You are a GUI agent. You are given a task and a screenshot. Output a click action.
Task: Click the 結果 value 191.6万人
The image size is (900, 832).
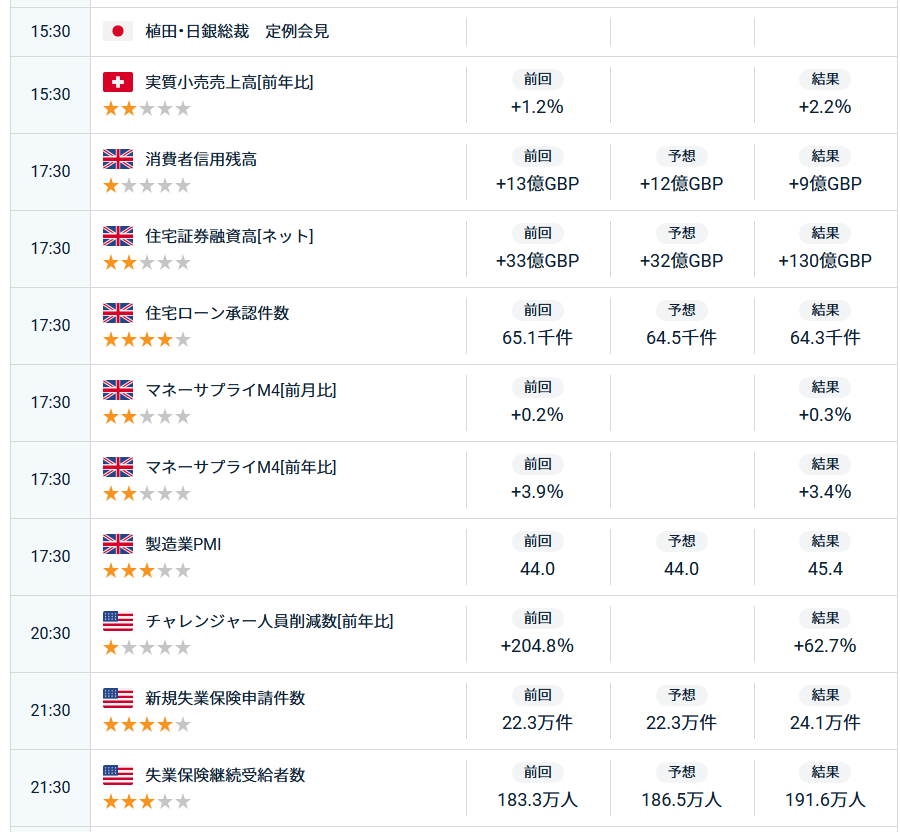point(825,800)
